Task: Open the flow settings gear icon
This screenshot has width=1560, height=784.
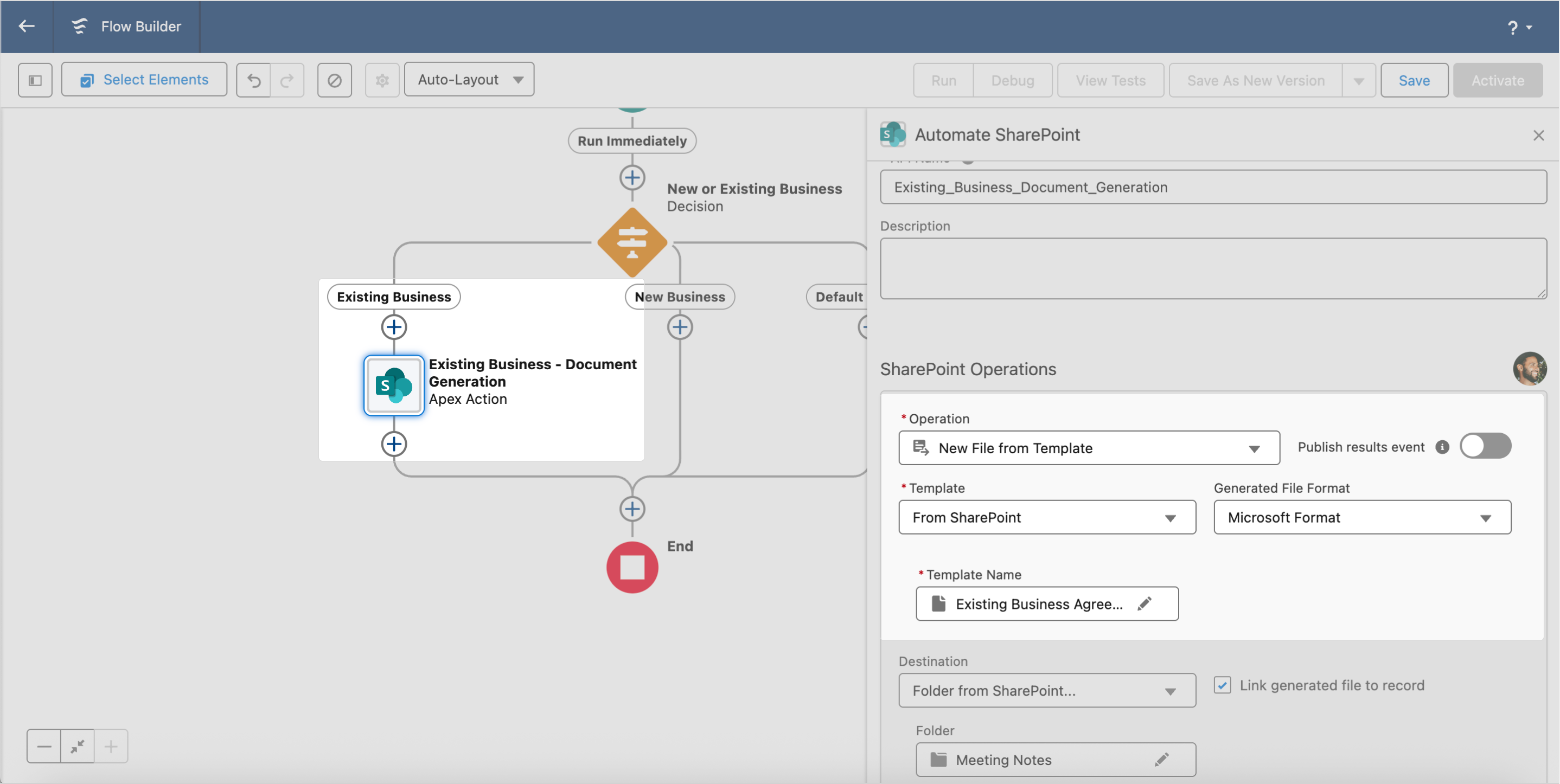Action: click(381, 79)
